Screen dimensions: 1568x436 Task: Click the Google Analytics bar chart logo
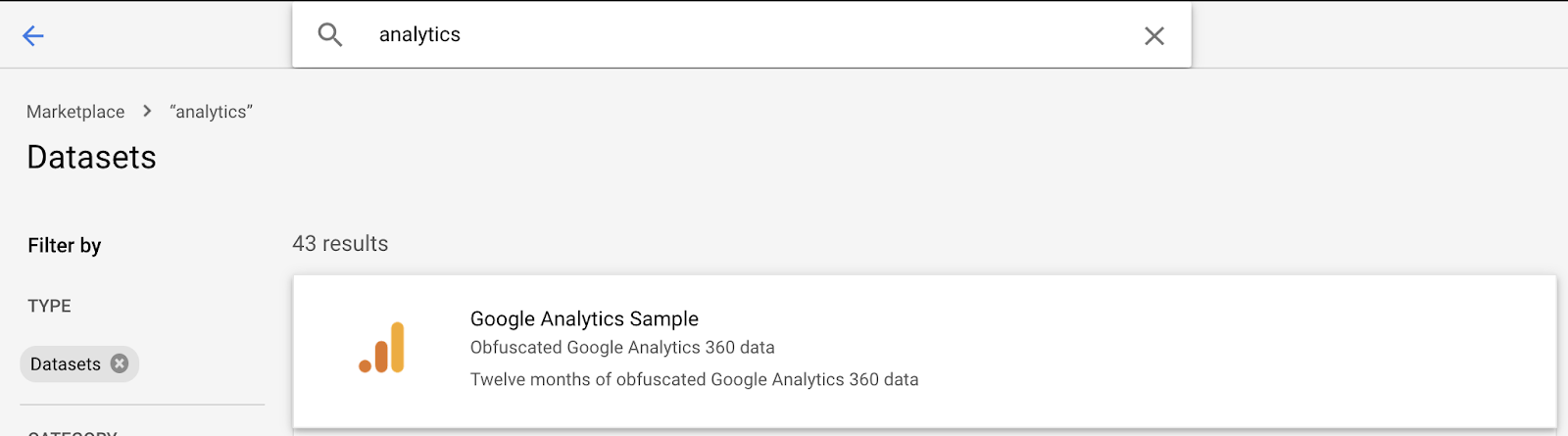point(382,348)
